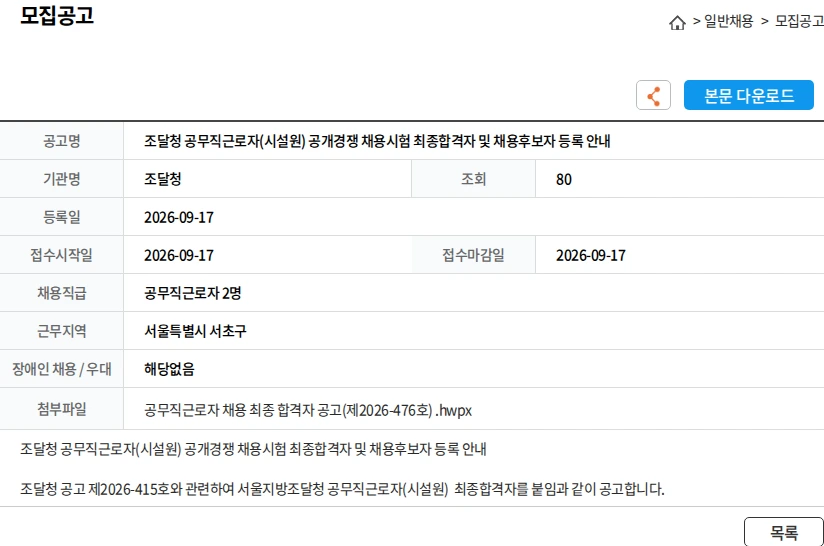Image resolution: width=824 pixels, height=546 pixels.
Task: Click the 조회 count value 80
Action: click(x=564, y=180)
